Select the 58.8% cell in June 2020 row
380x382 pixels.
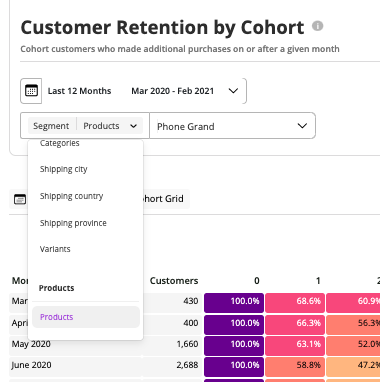coord(295,365)
